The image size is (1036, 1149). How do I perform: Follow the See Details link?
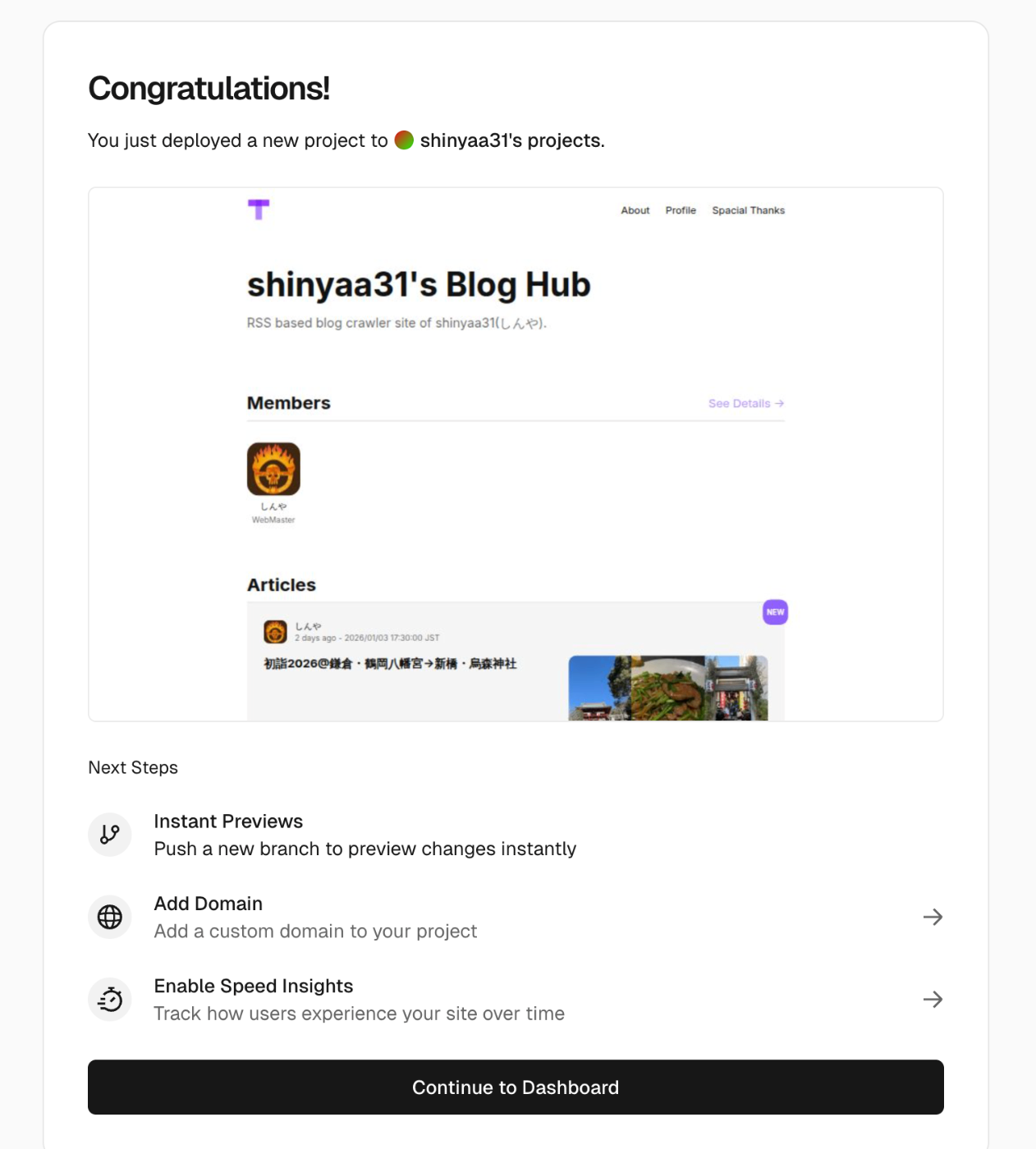[x=746, y=404]
